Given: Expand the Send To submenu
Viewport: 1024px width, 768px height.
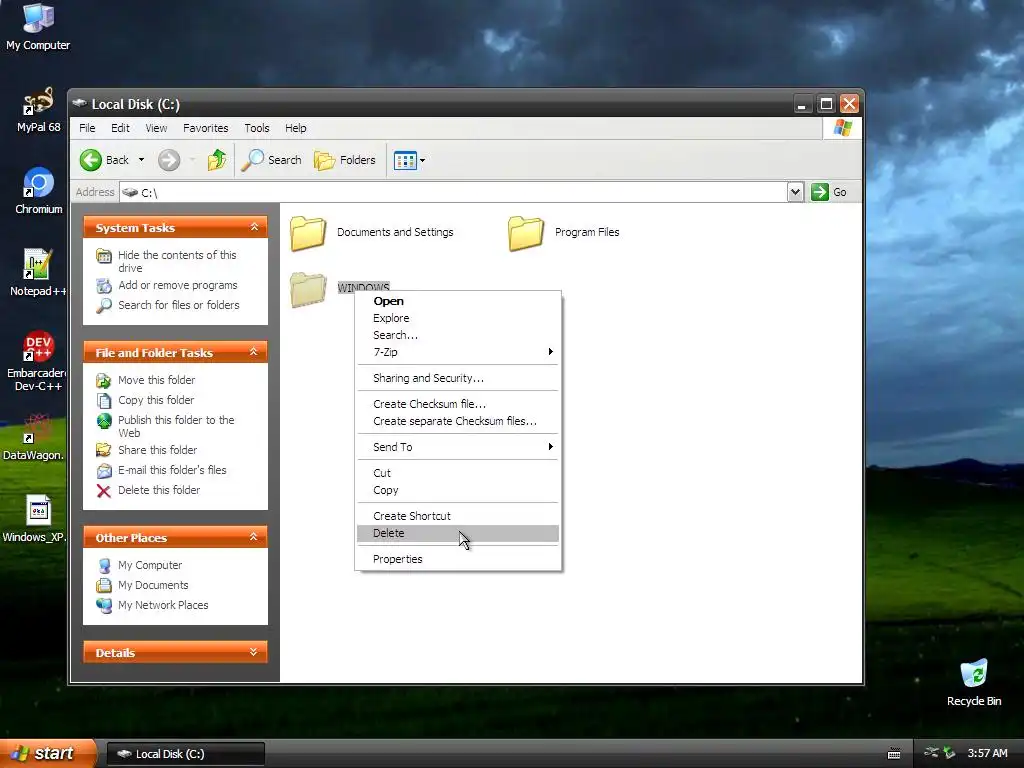Looking at the screenshot, I should click(x=458, y=447).
